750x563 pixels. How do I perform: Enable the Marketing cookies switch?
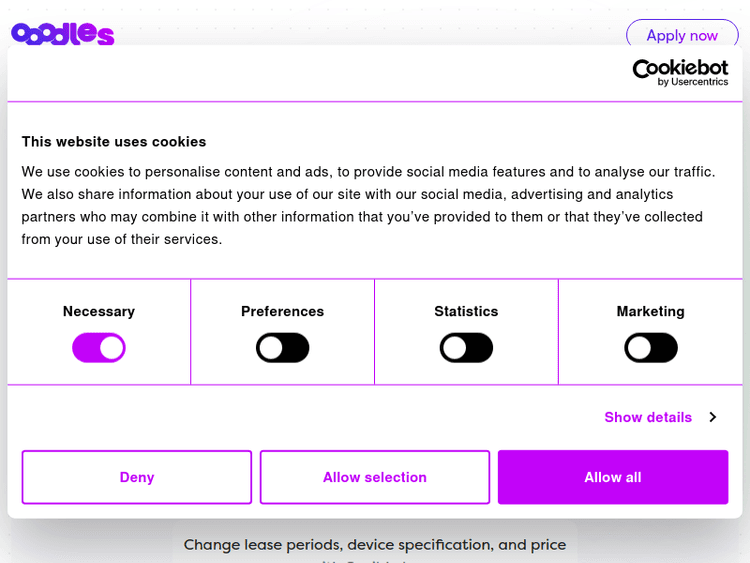click(651, 348)
